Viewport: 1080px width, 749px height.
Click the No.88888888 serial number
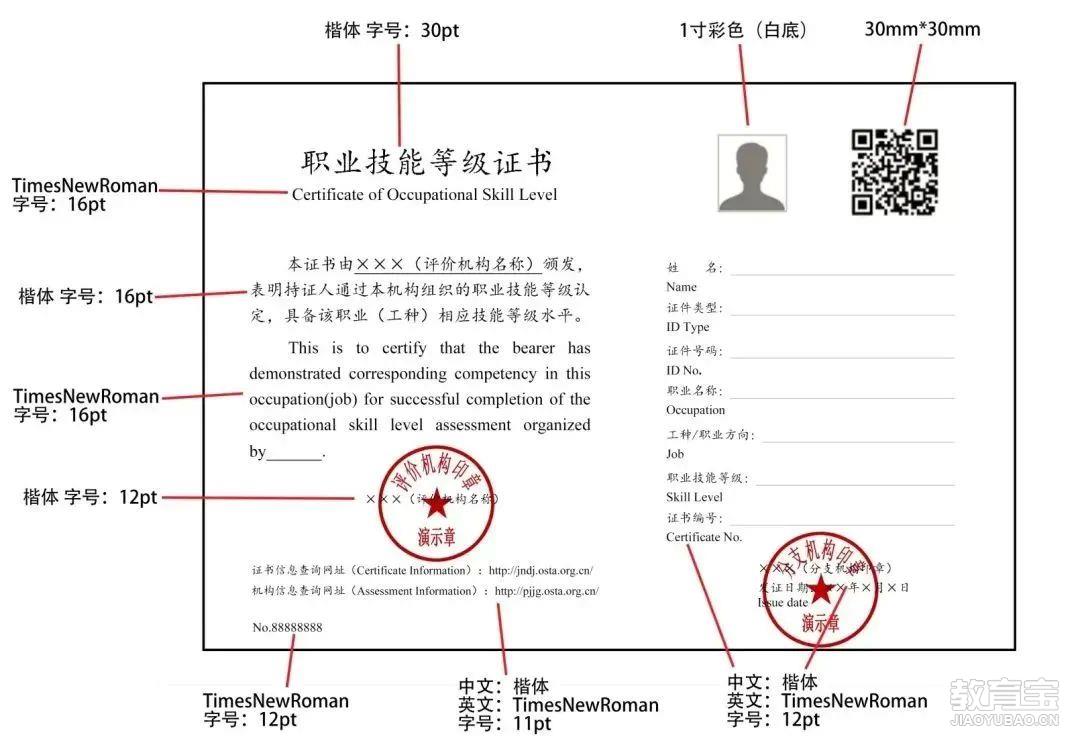tap(287, 628)
